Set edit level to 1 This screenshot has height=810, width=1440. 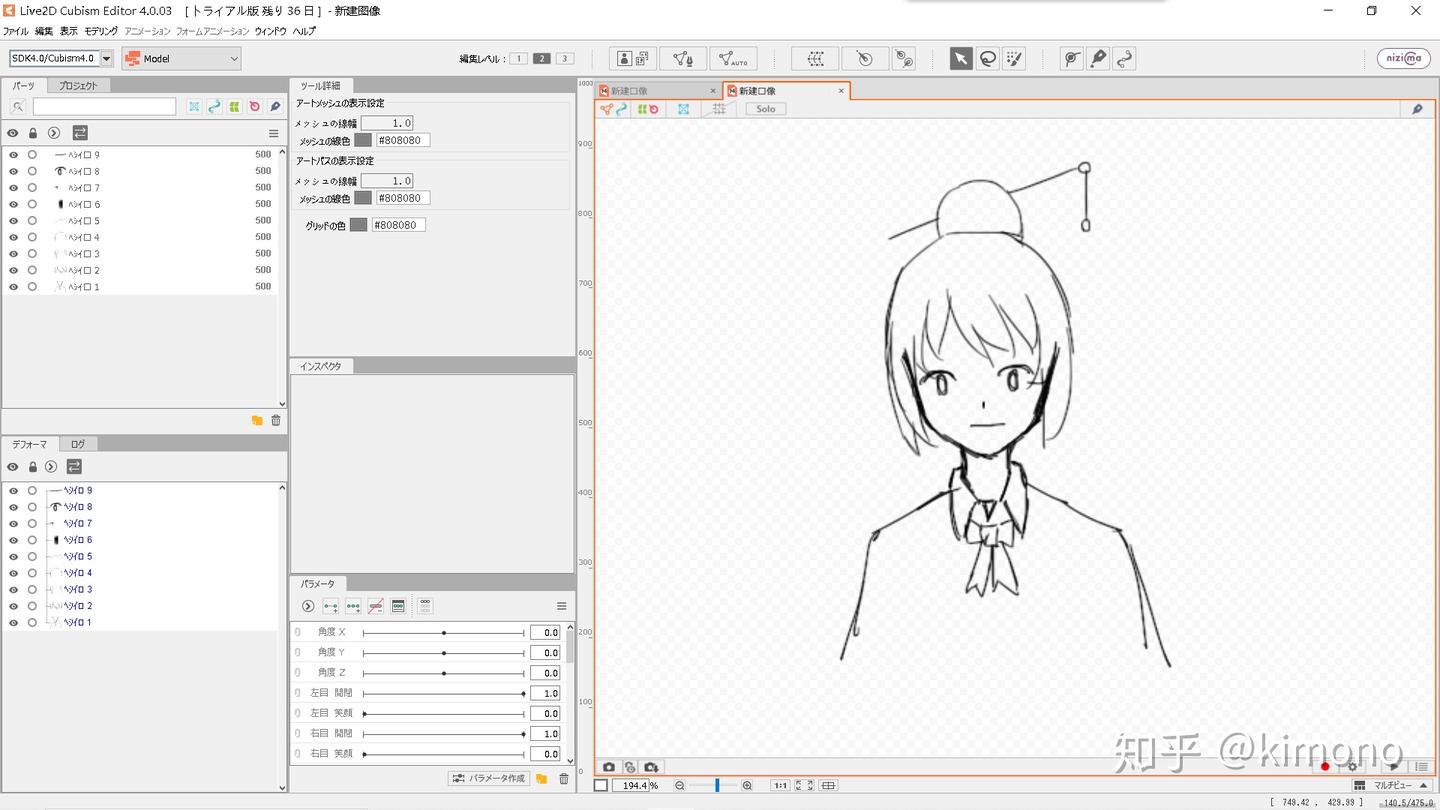pos(518,59)
